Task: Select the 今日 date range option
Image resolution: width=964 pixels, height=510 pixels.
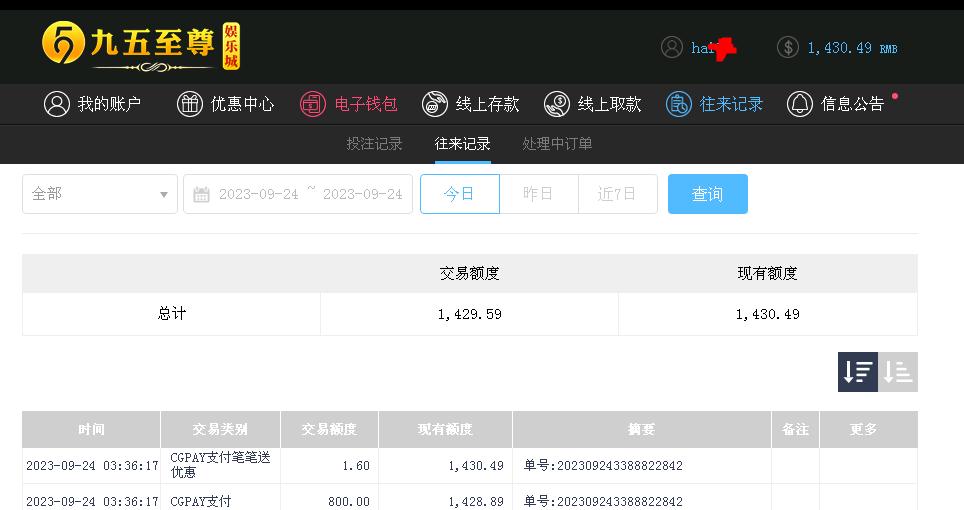Action: (x=460, y=194)
